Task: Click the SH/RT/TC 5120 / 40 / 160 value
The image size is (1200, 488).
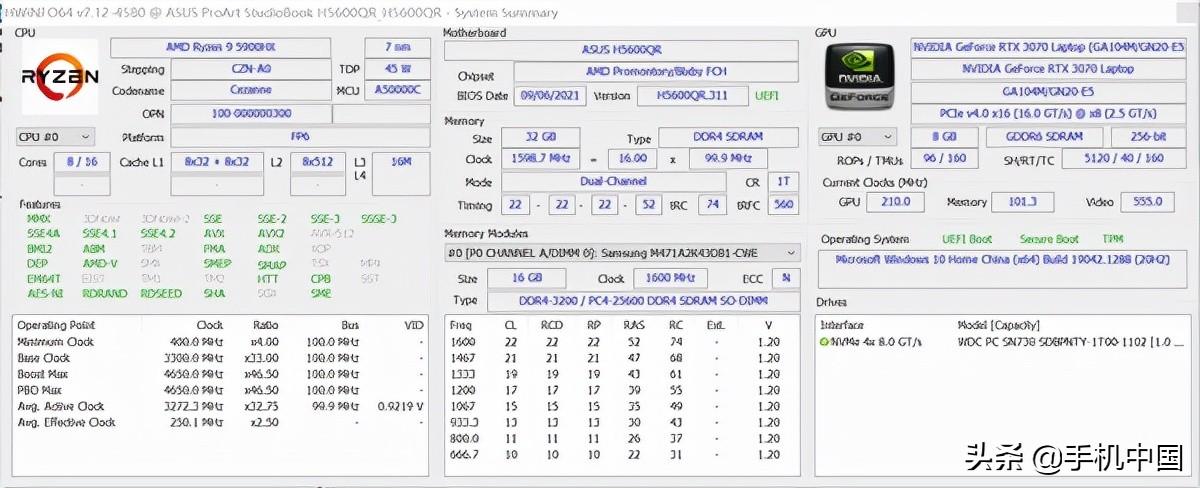Action: click(x=1125, y=159)
